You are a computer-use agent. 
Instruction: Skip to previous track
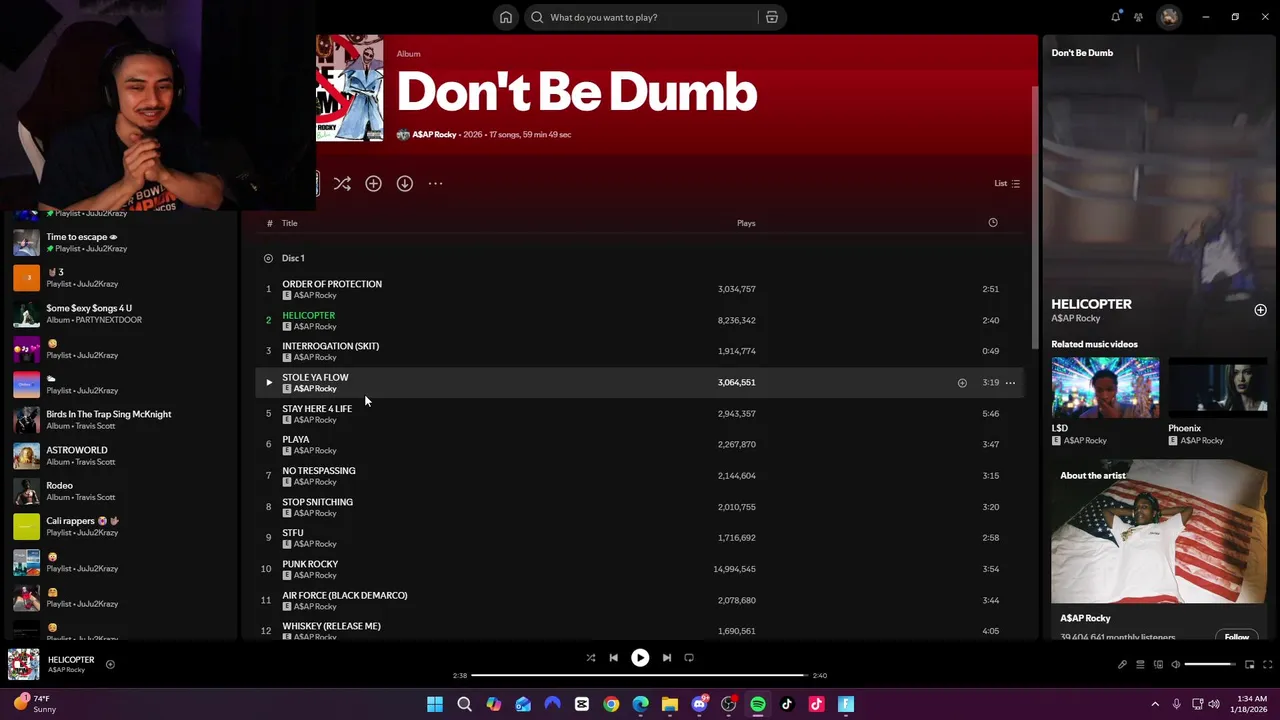pyautogui.click(x=613, y=658)
